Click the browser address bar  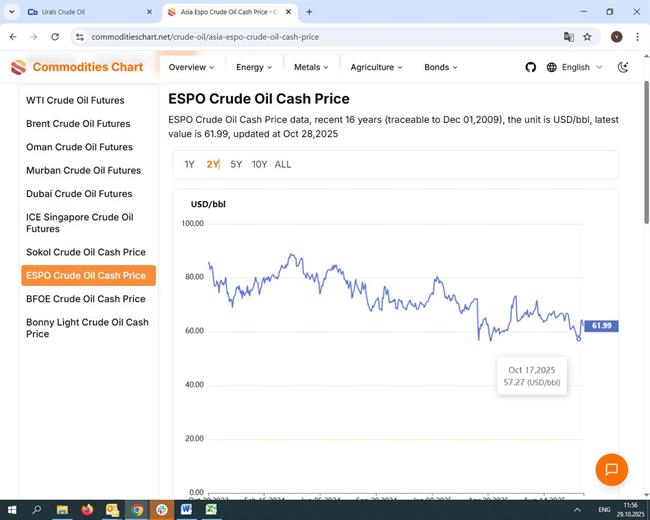pyautogui.click(x=300, y=36)
